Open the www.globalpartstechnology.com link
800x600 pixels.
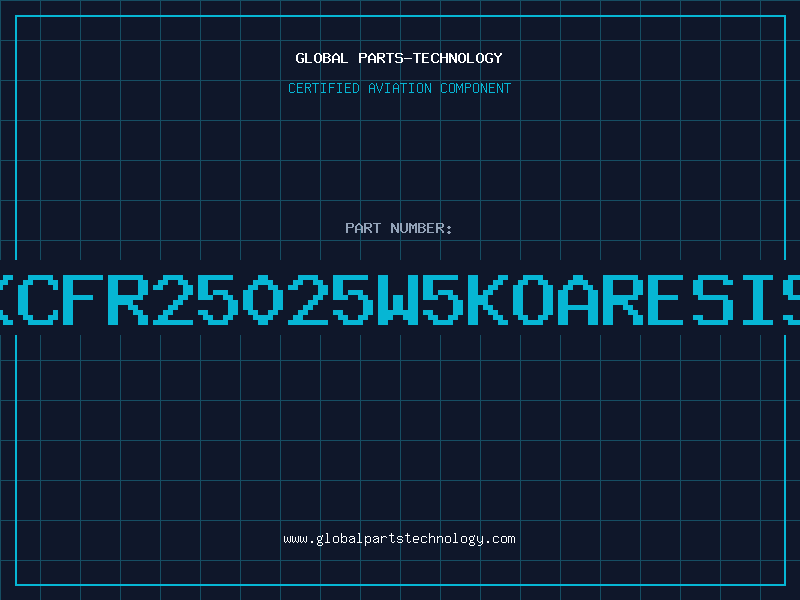coord(399,539)
